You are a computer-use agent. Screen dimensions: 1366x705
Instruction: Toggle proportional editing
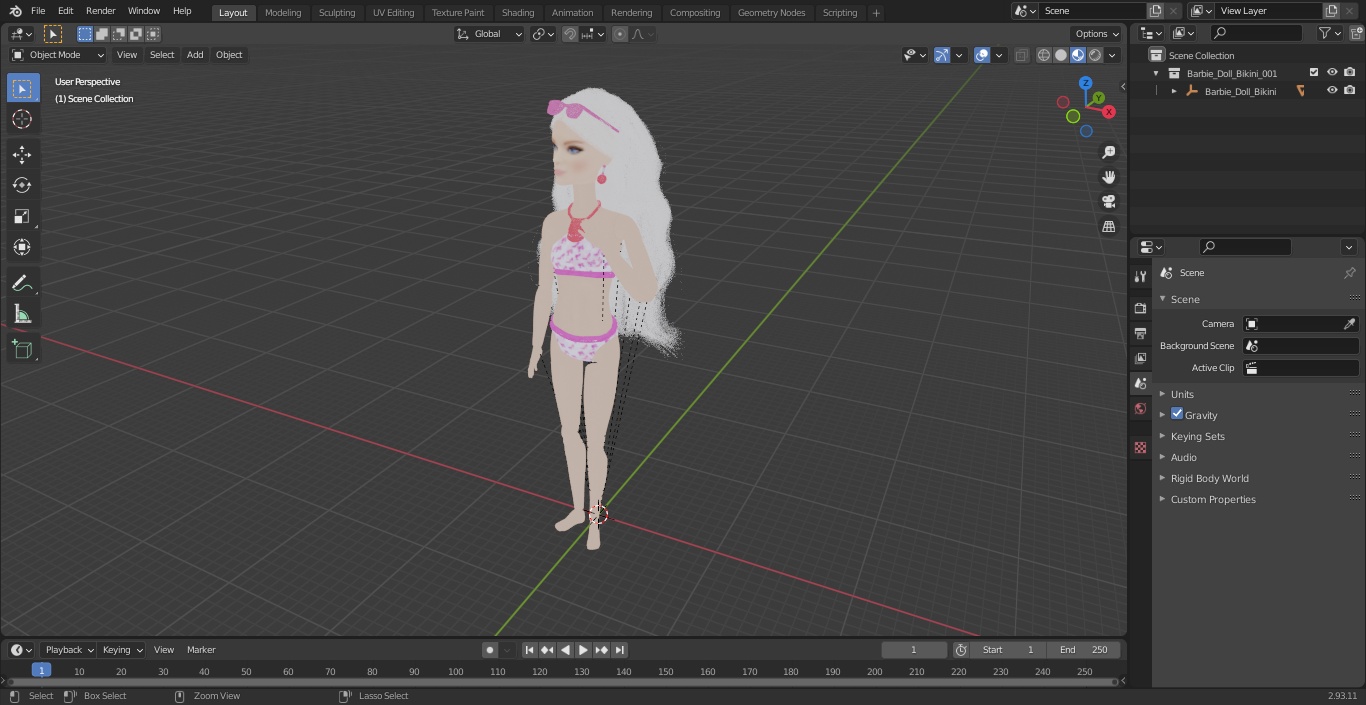click(620, 34)
